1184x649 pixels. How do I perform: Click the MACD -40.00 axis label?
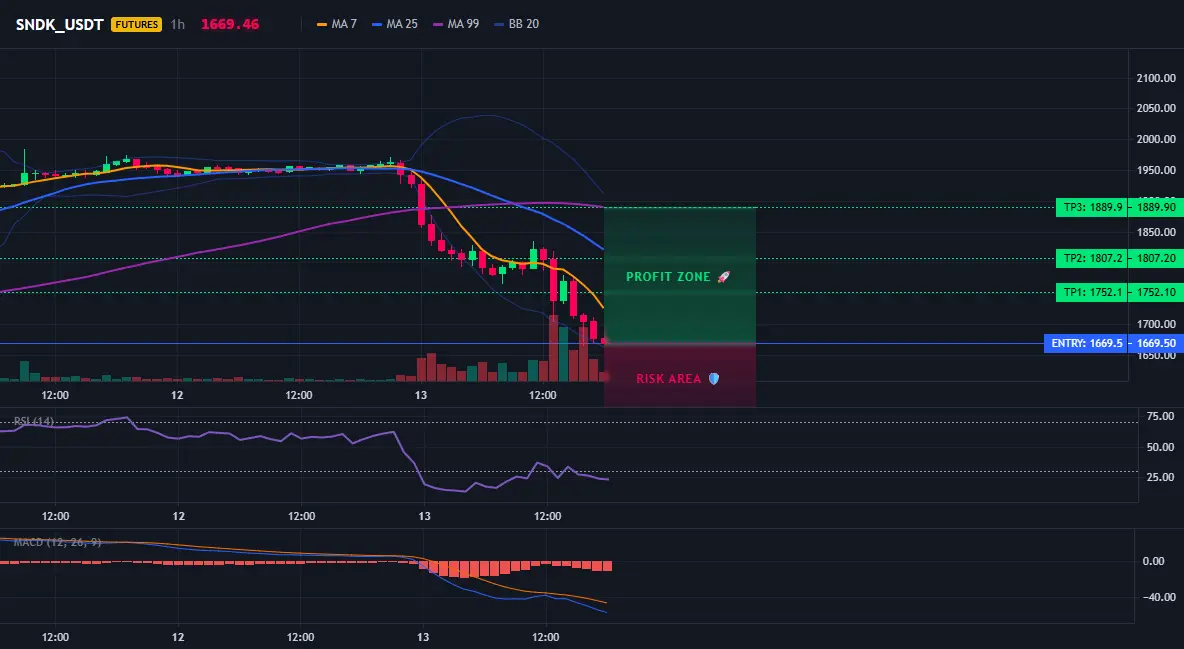[1158, 598]
